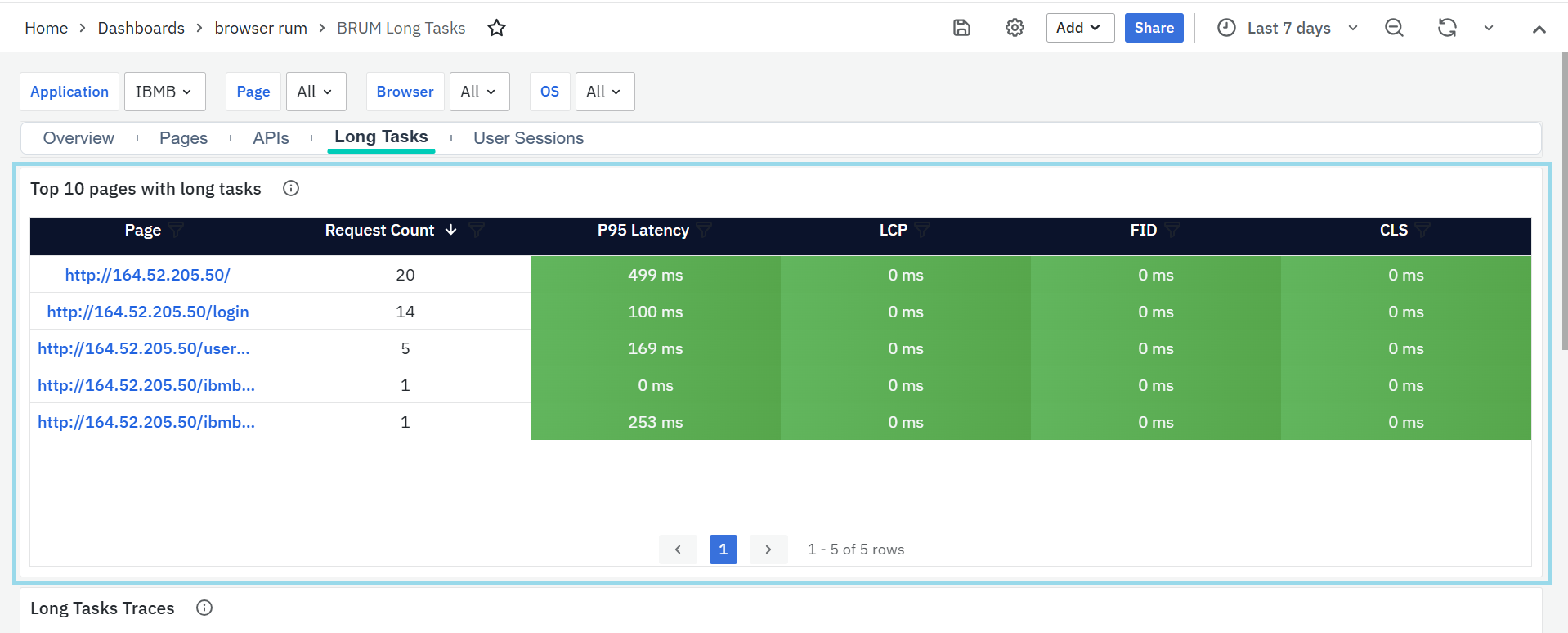Click the info icon beside Top 10 pages

(x=291, y=189)
